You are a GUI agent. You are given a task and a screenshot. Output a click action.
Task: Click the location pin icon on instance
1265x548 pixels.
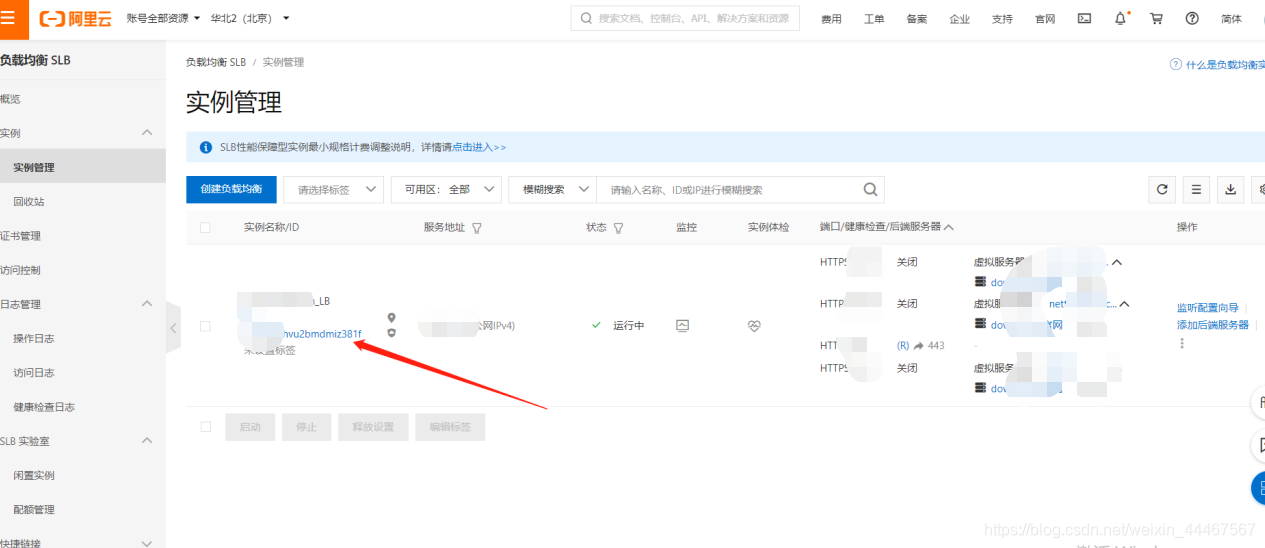391,318
